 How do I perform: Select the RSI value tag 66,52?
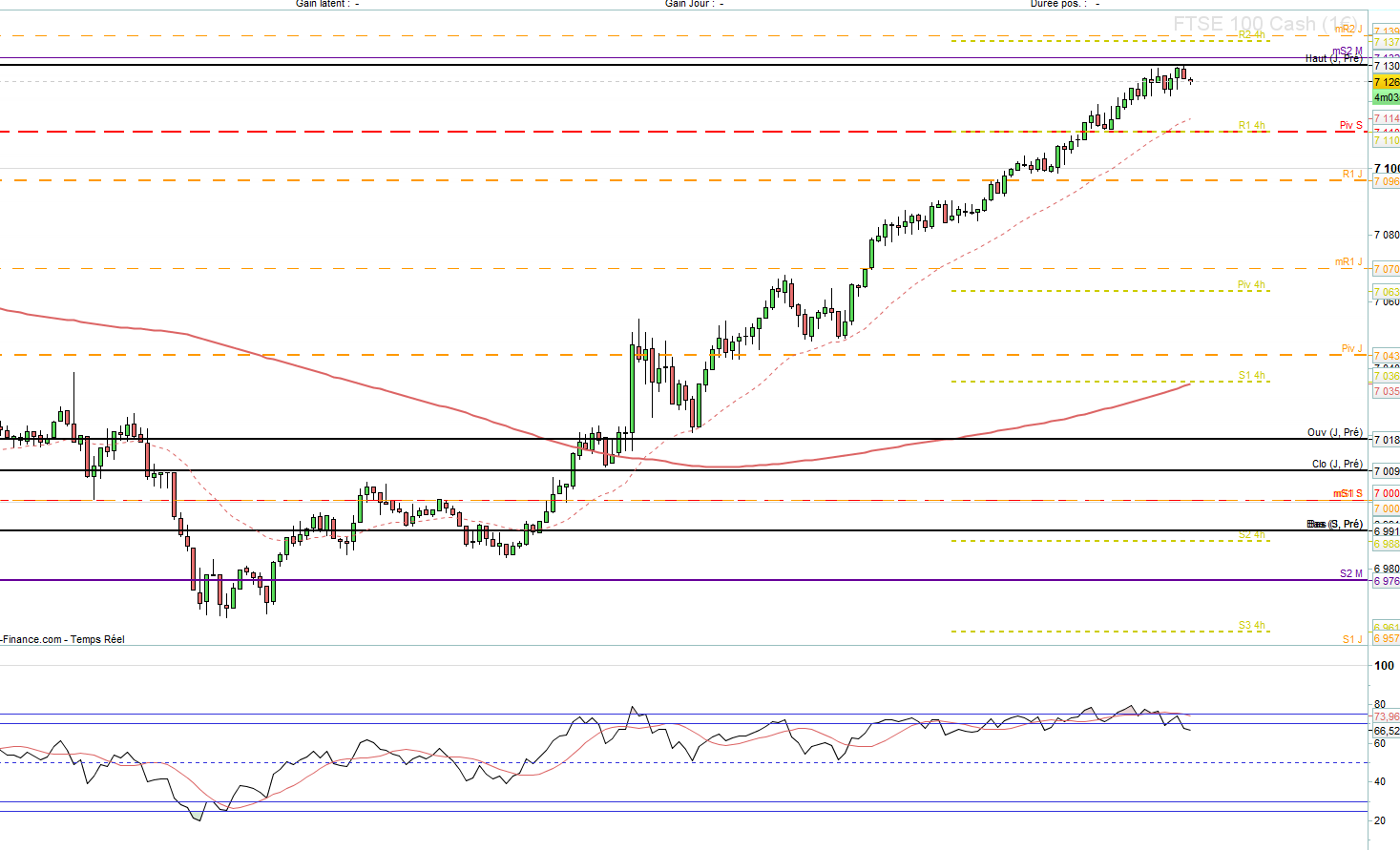pyautogui.click(x=1386, y=731)
